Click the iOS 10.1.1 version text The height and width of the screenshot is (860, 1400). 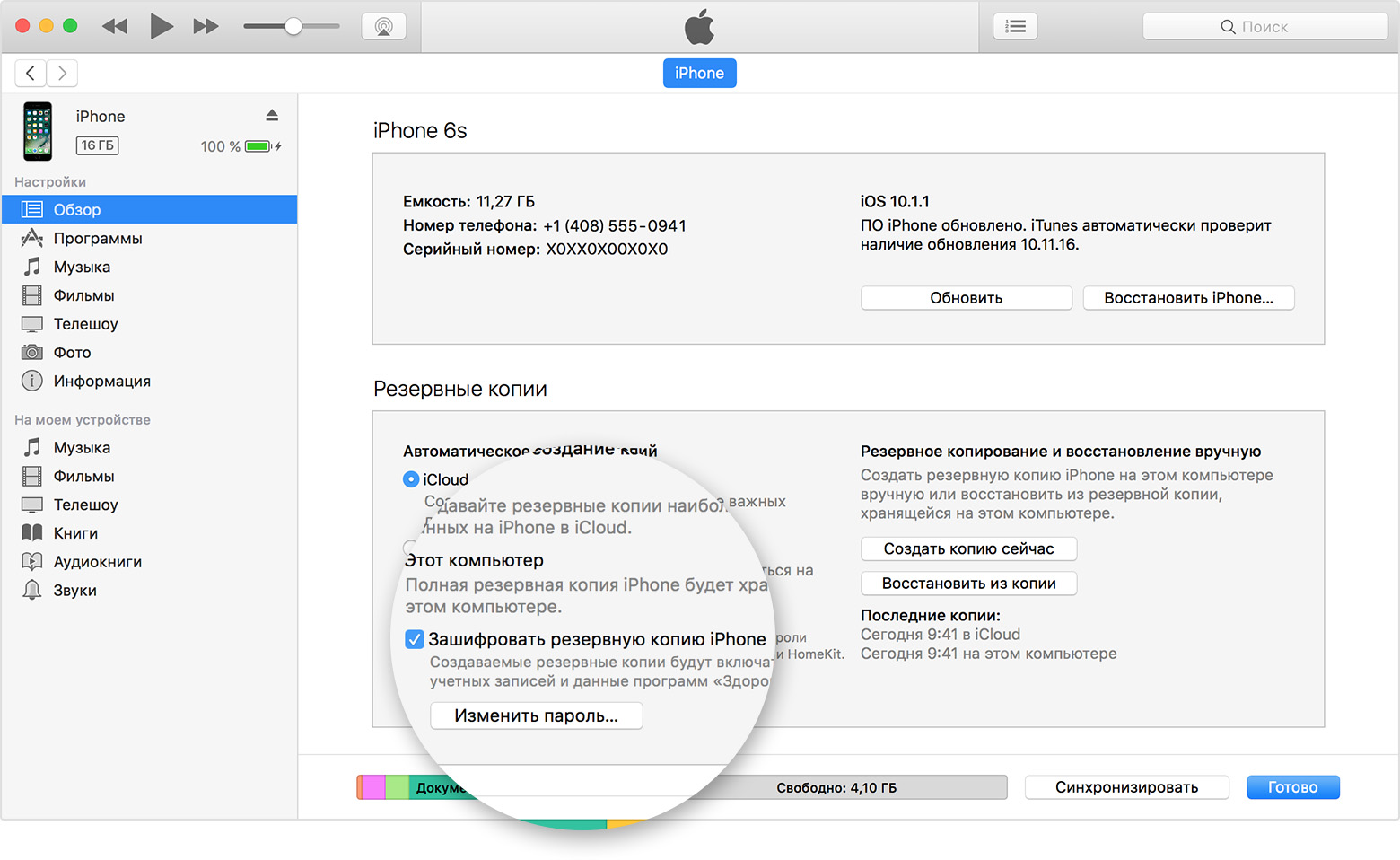(x=895, y=201)
